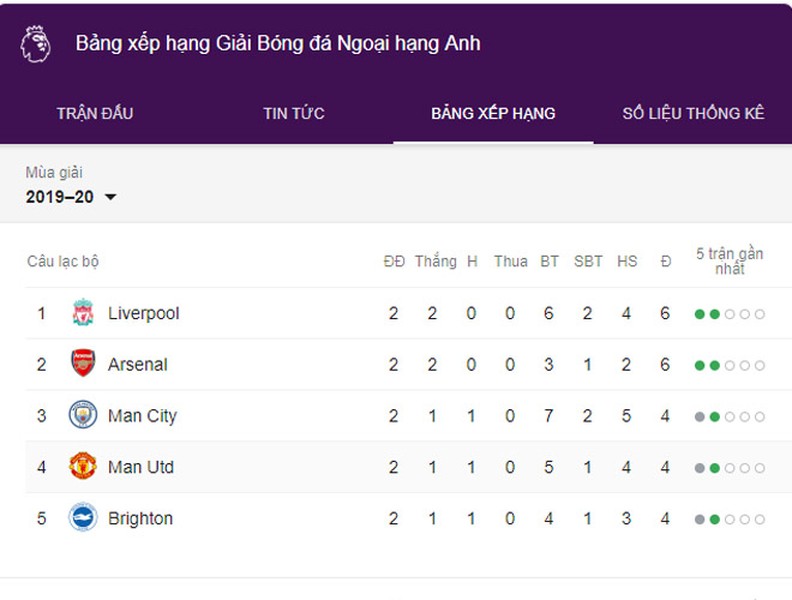Open the TIN TỨC tab
The width and height of the screenshot is (792, 600).
(x=294, y=113)
